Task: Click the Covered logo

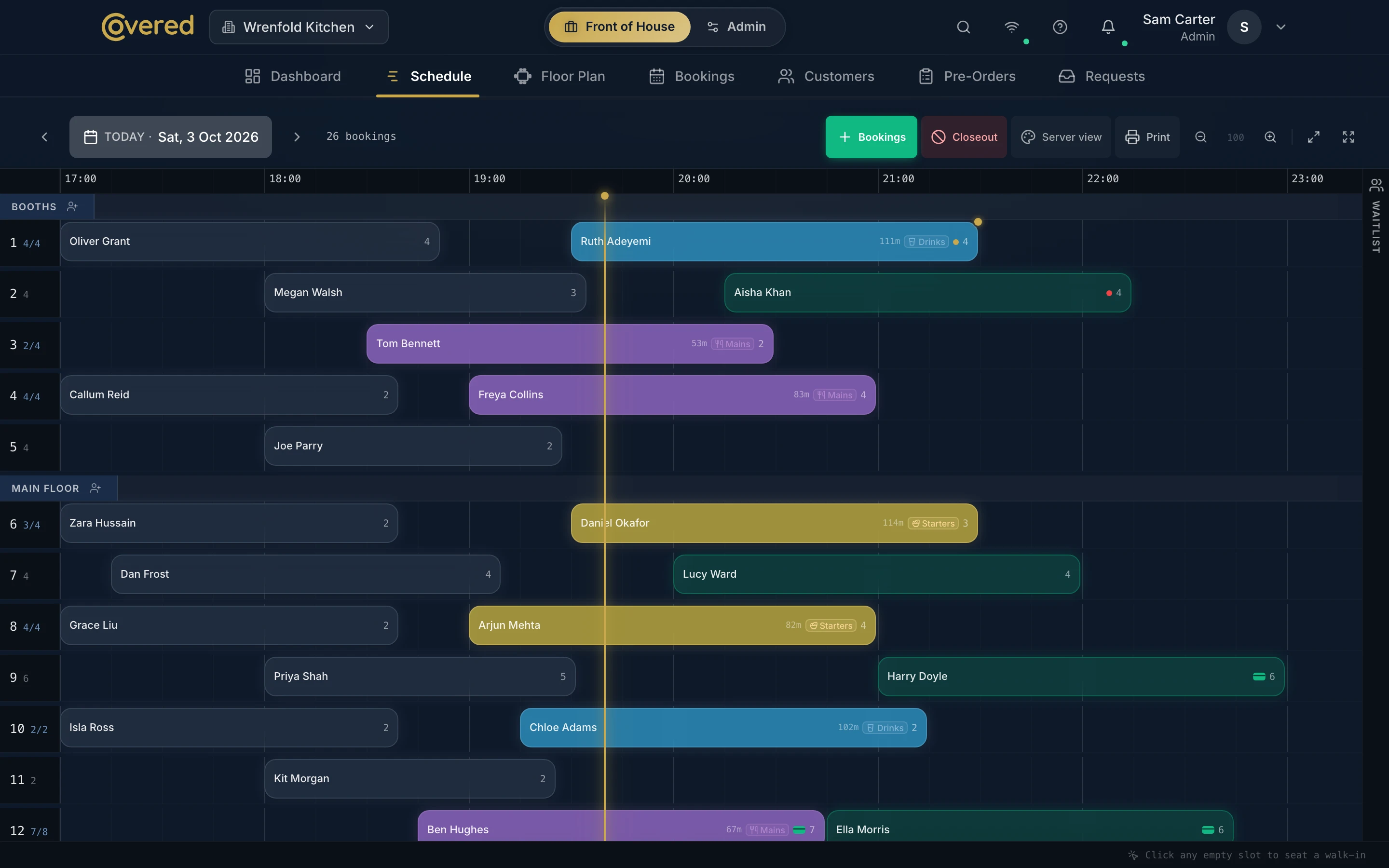Action: click(148, 27)
